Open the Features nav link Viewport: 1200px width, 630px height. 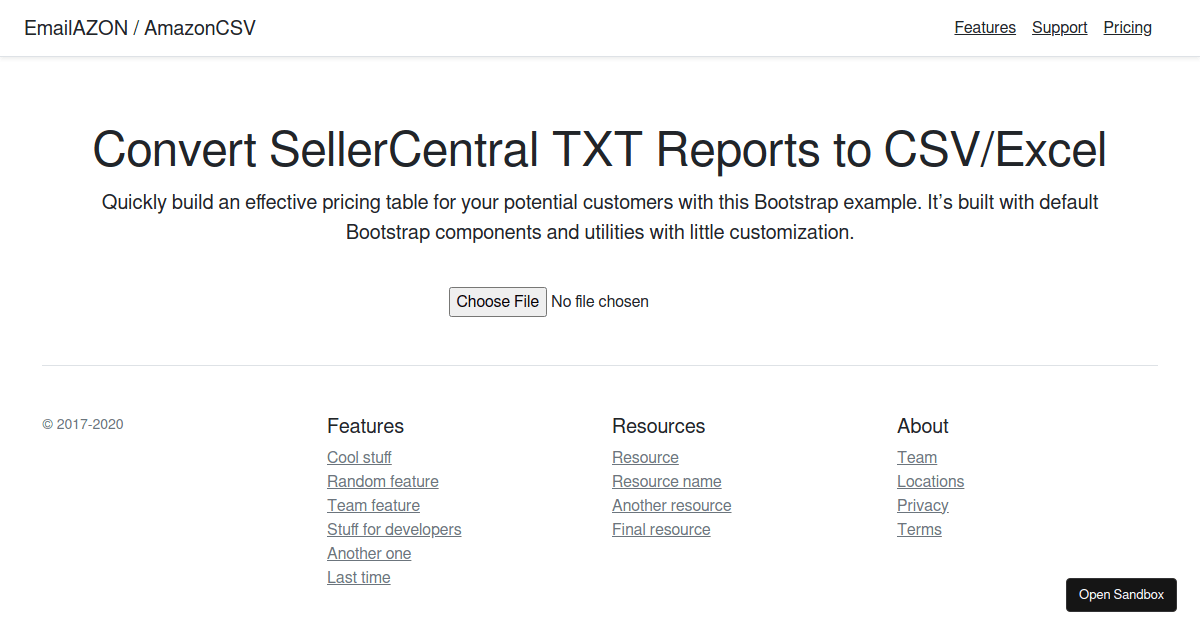click(985, 28)
